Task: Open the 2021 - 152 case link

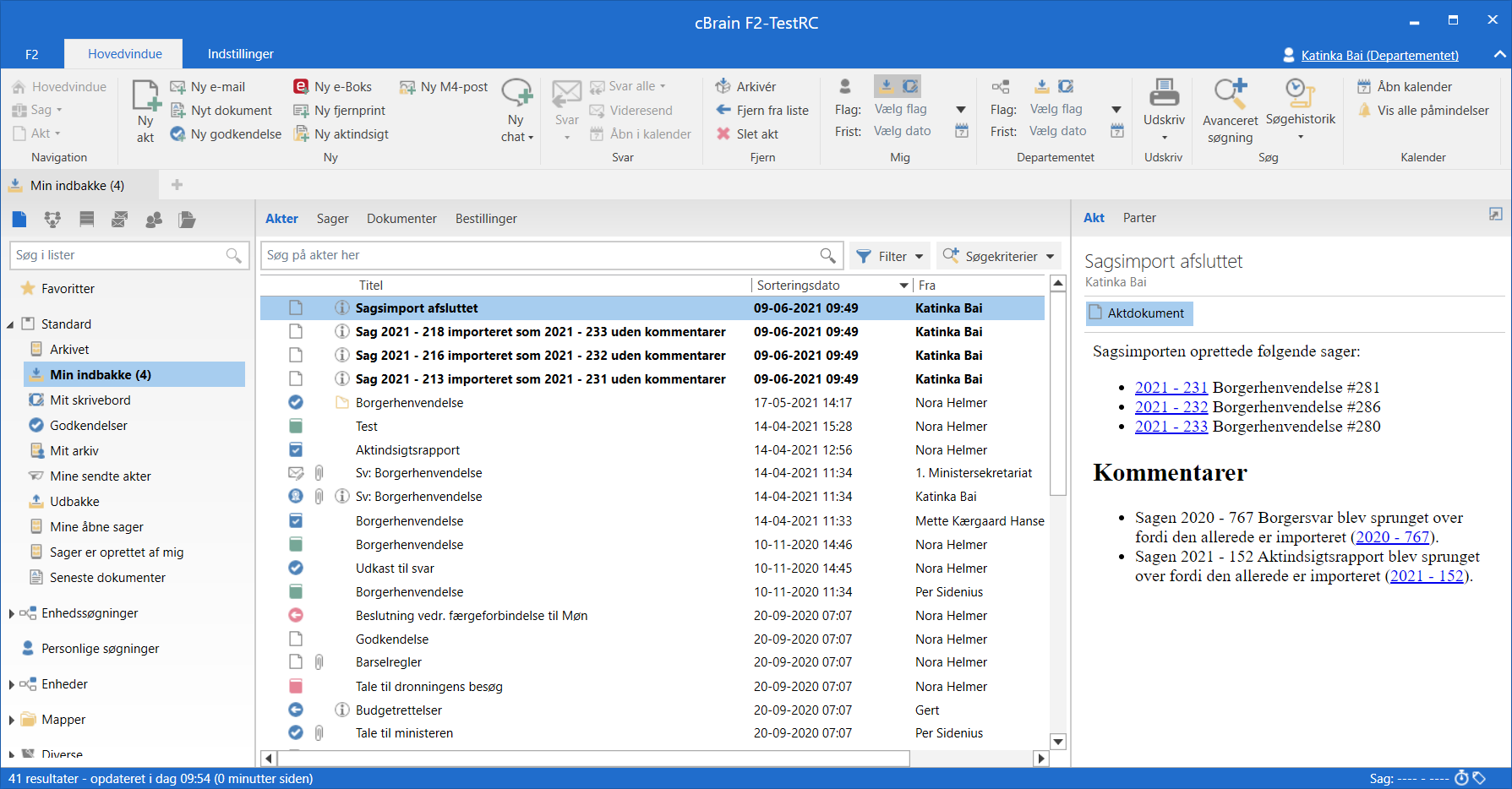Action: 1427,576
